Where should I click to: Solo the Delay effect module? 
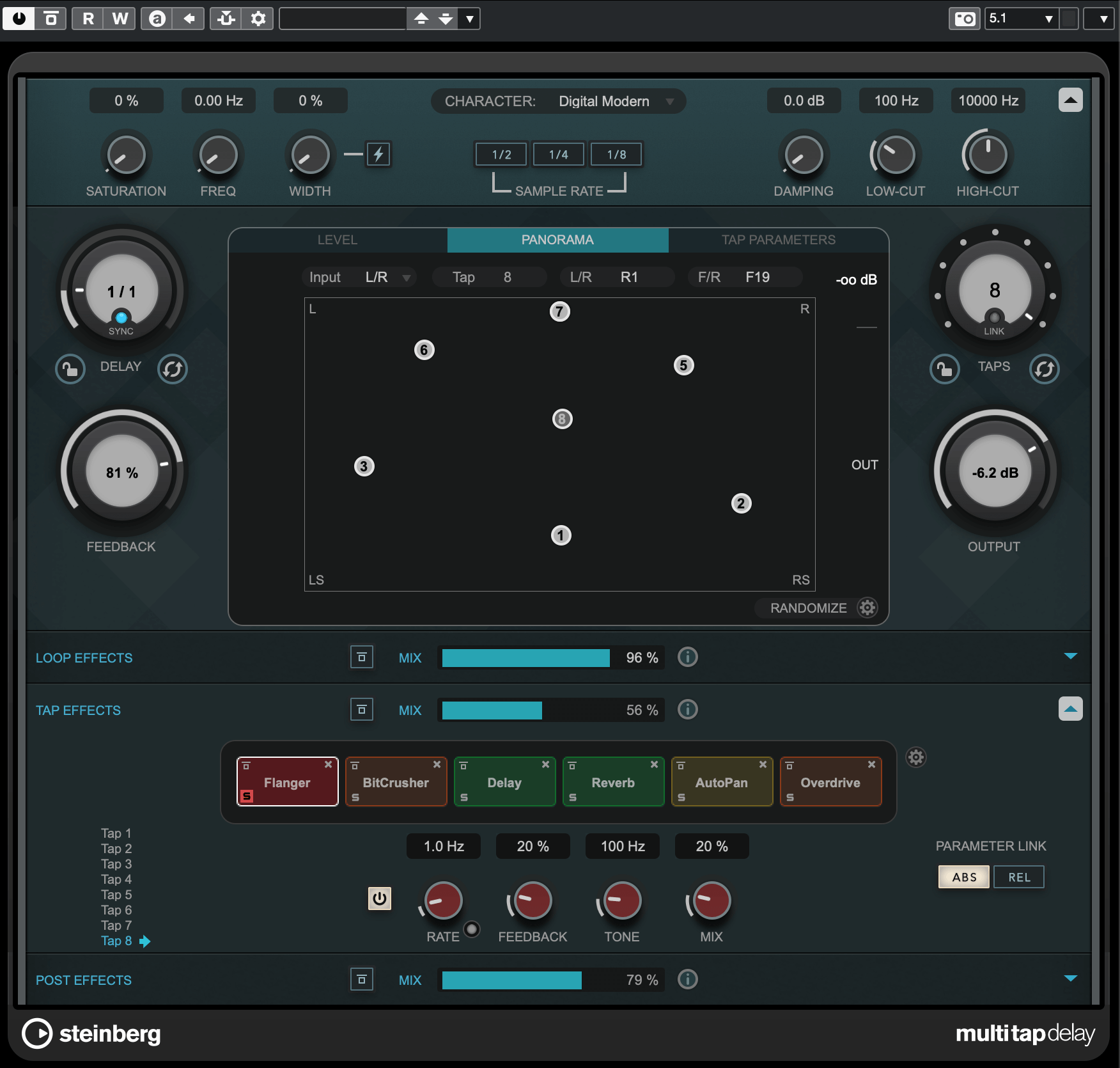pyautogui.click(x=464, y=797)
